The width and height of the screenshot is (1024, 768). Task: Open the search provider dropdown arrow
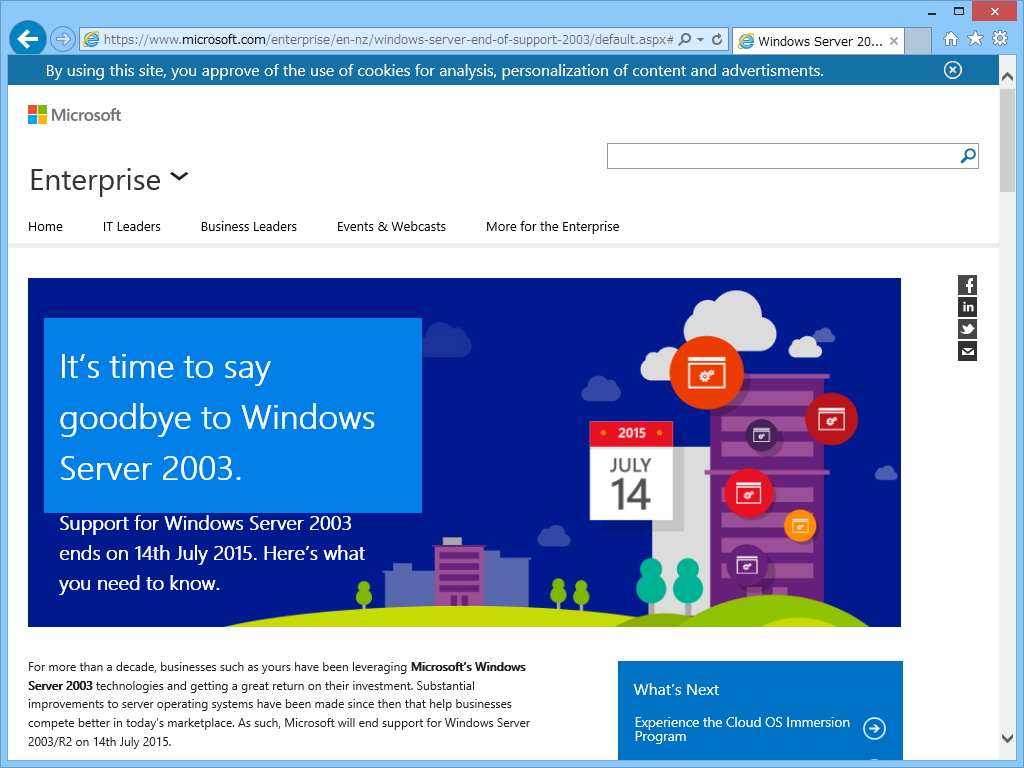pyautogui.click(x=702, y=40)
